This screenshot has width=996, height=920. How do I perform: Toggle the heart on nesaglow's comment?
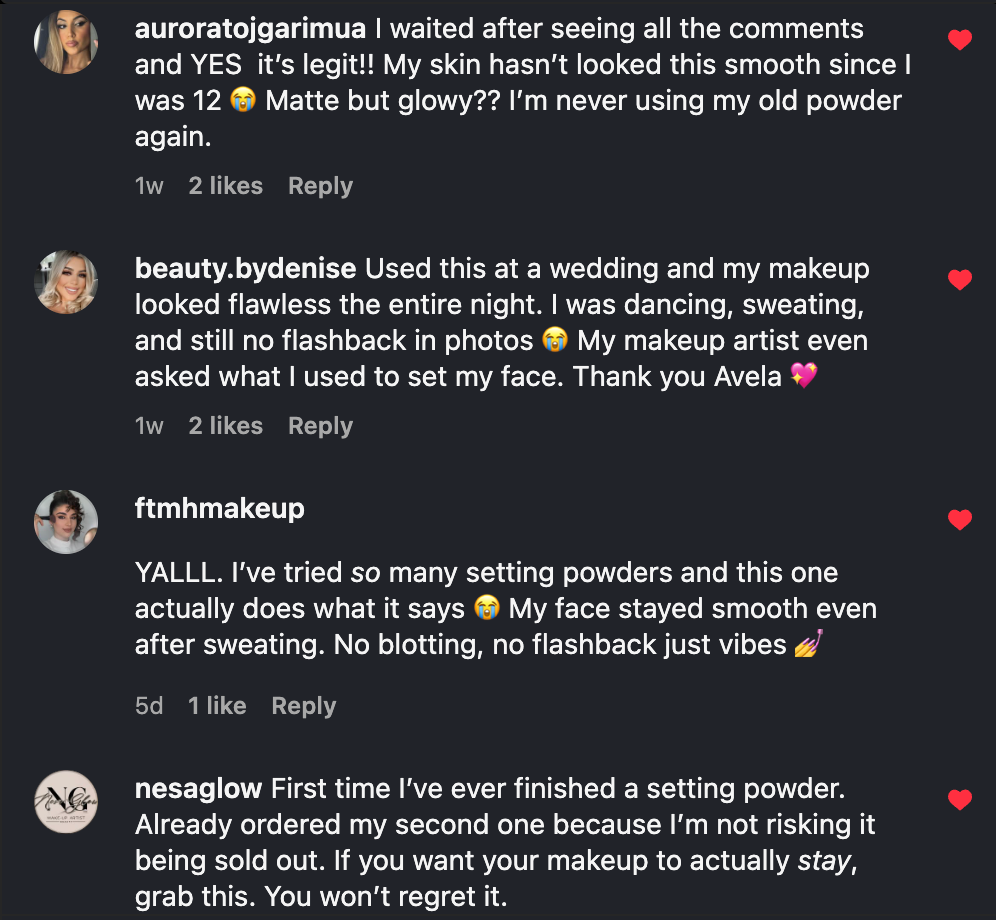(959, 800)
